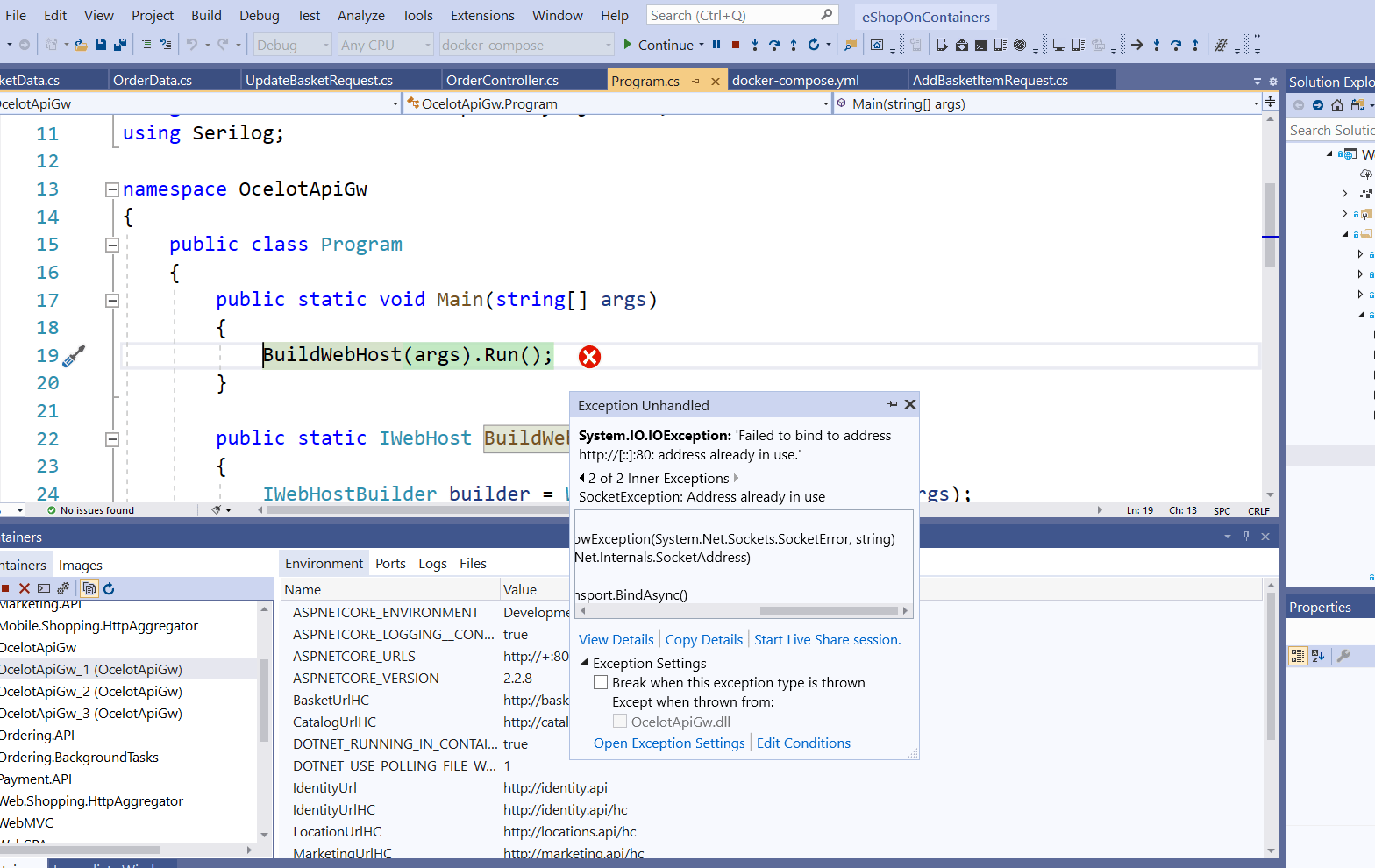The width and height of the screenshot is (1375, 868).
Task: Click Open Exception Settings link
Action: click(669, 743)
